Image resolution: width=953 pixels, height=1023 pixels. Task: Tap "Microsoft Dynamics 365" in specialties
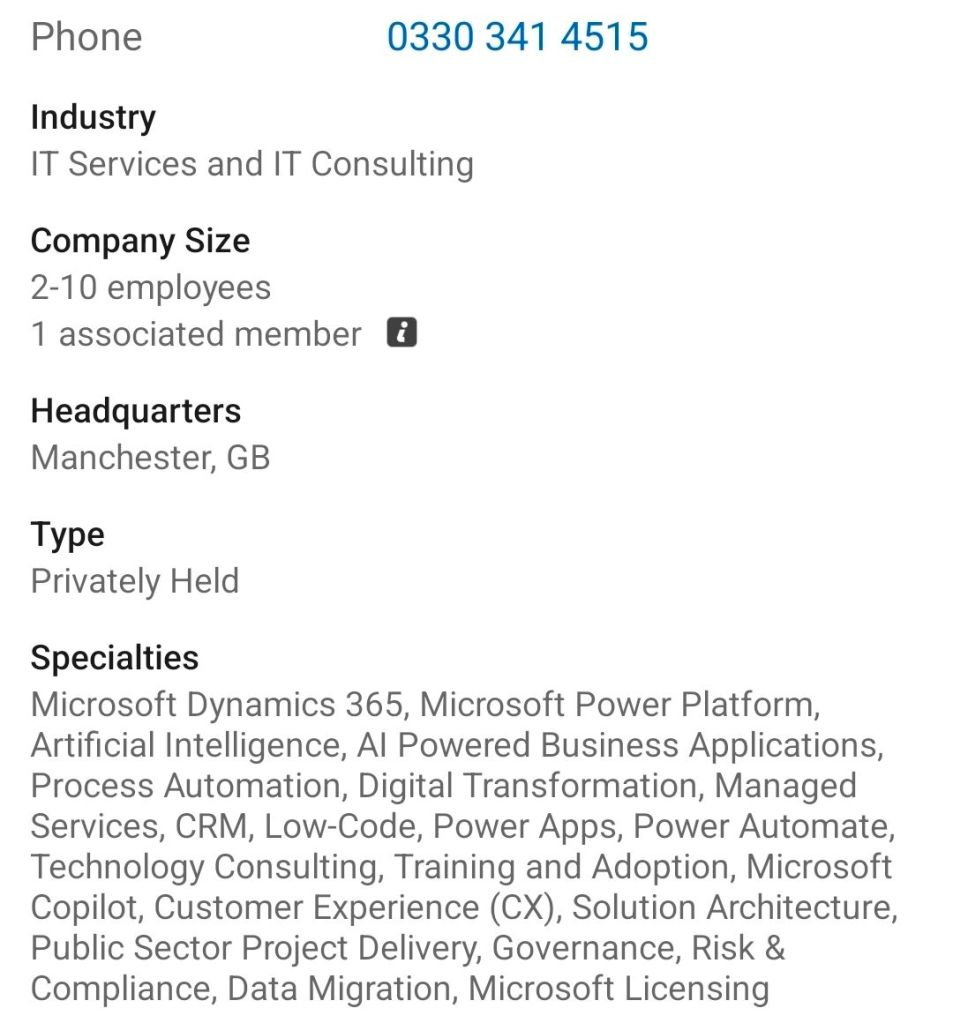coord(218,705)
